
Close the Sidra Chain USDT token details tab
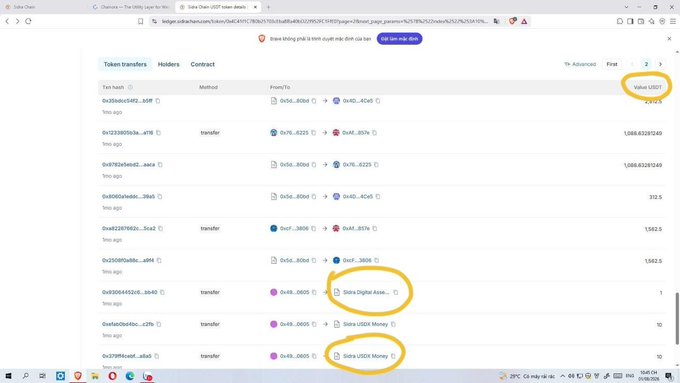255,7
